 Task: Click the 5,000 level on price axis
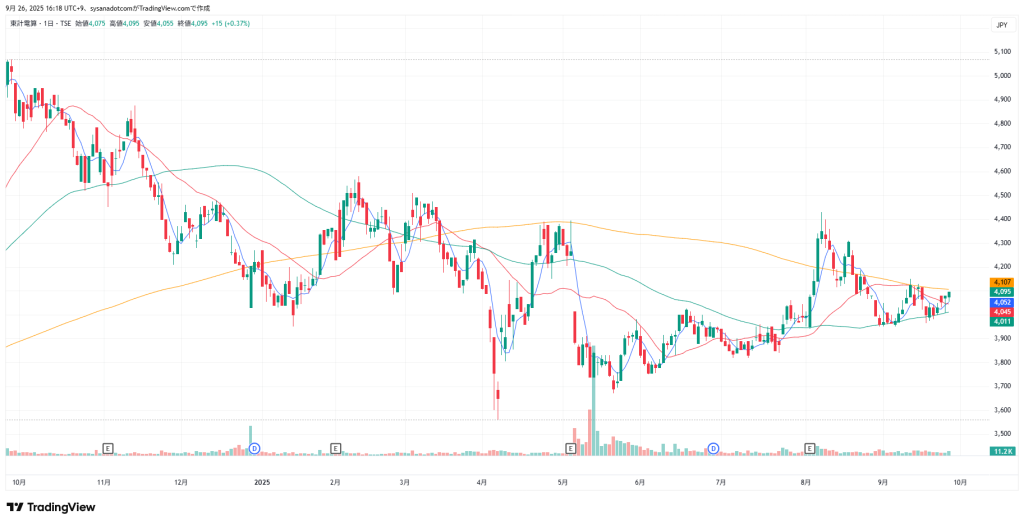click(1001, 75)
